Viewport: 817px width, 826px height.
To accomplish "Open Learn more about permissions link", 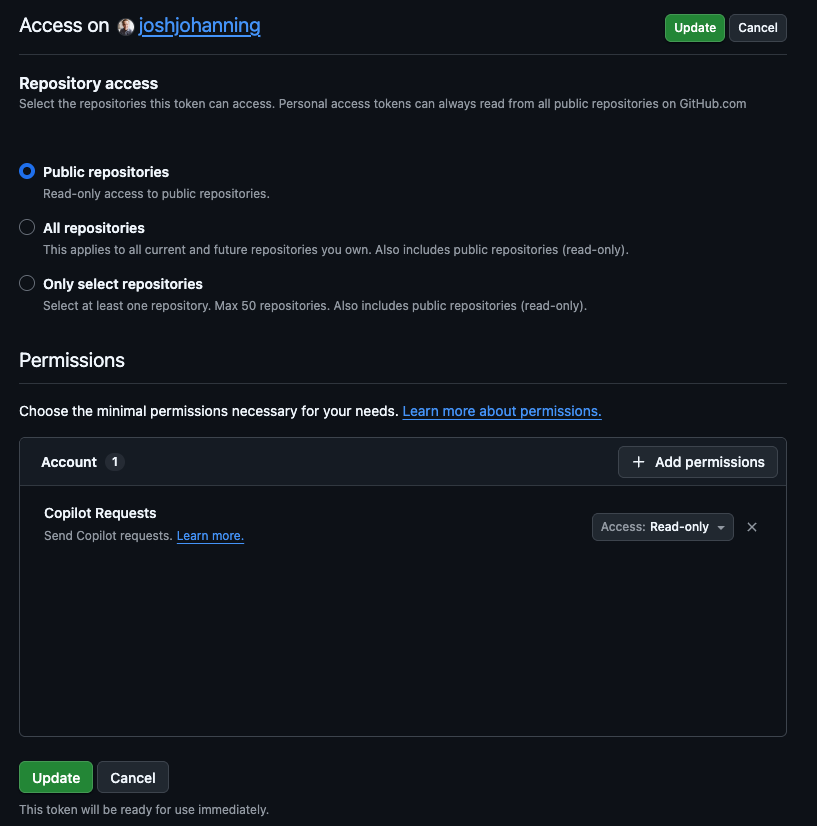I will 501,411.
